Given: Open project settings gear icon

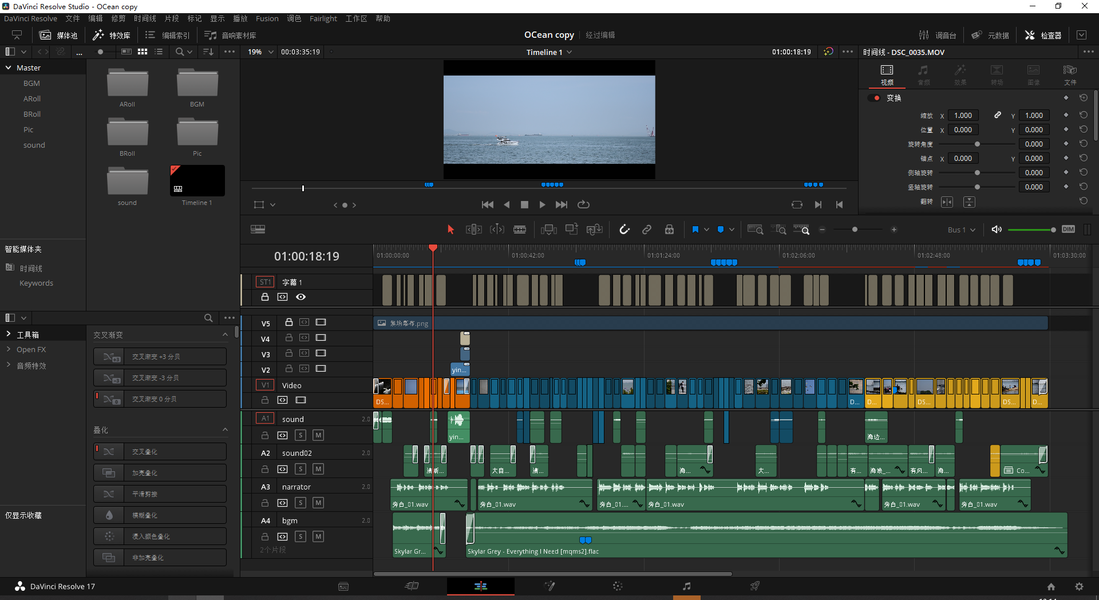Looking at the screenshot, I should (x=1079, y=587).
